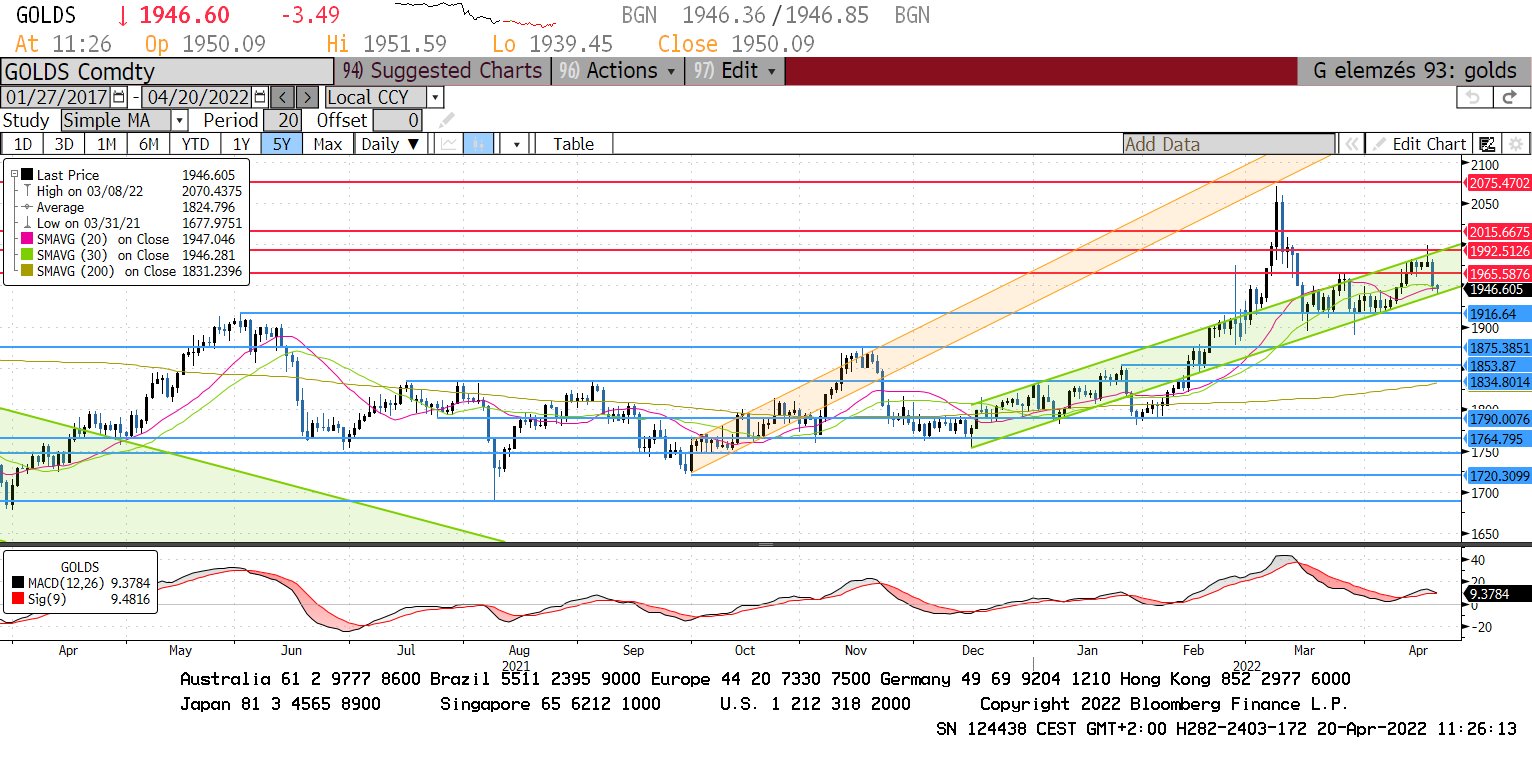Click the SMAVG (20) pink color swatch
This screenshot has width=1532, height=758.
click(x=27, y=239)
